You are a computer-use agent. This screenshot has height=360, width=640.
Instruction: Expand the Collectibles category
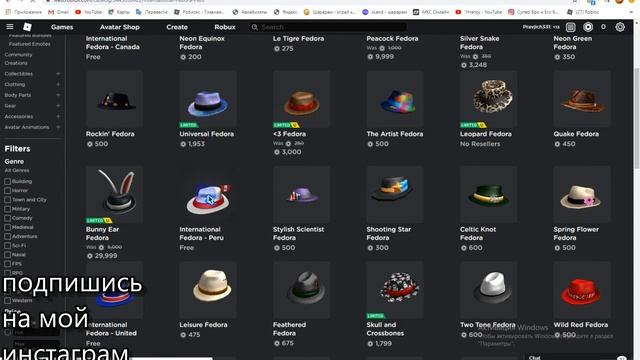coord(58,74)
